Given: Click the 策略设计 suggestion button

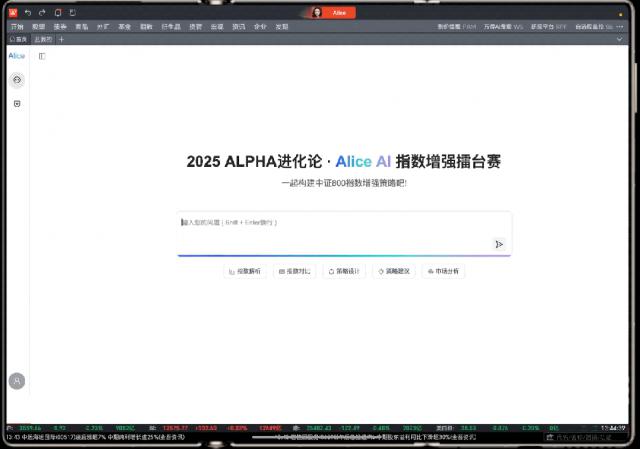Looking at the screenshot, I should [344, 271].
